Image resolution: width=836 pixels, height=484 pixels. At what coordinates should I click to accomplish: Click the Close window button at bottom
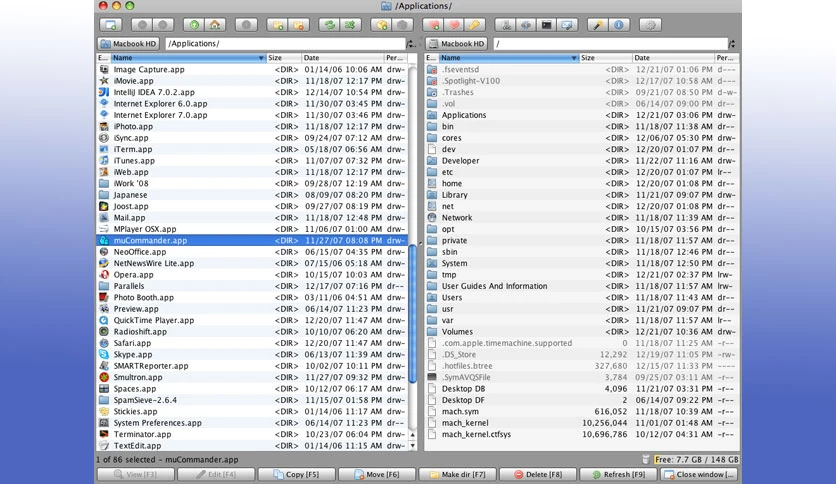pos(700,474)
